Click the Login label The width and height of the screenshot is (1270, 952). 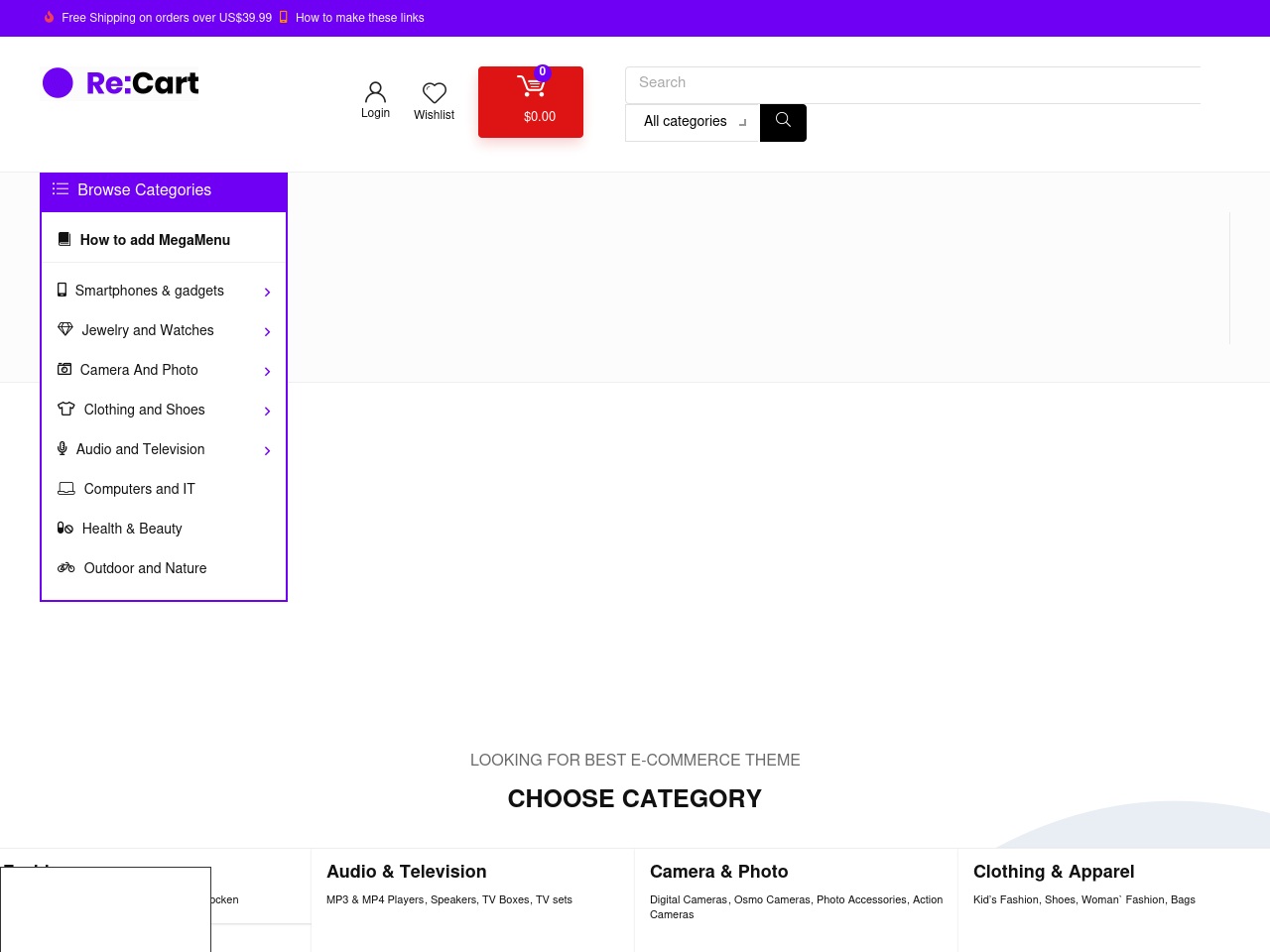point(375,113)
